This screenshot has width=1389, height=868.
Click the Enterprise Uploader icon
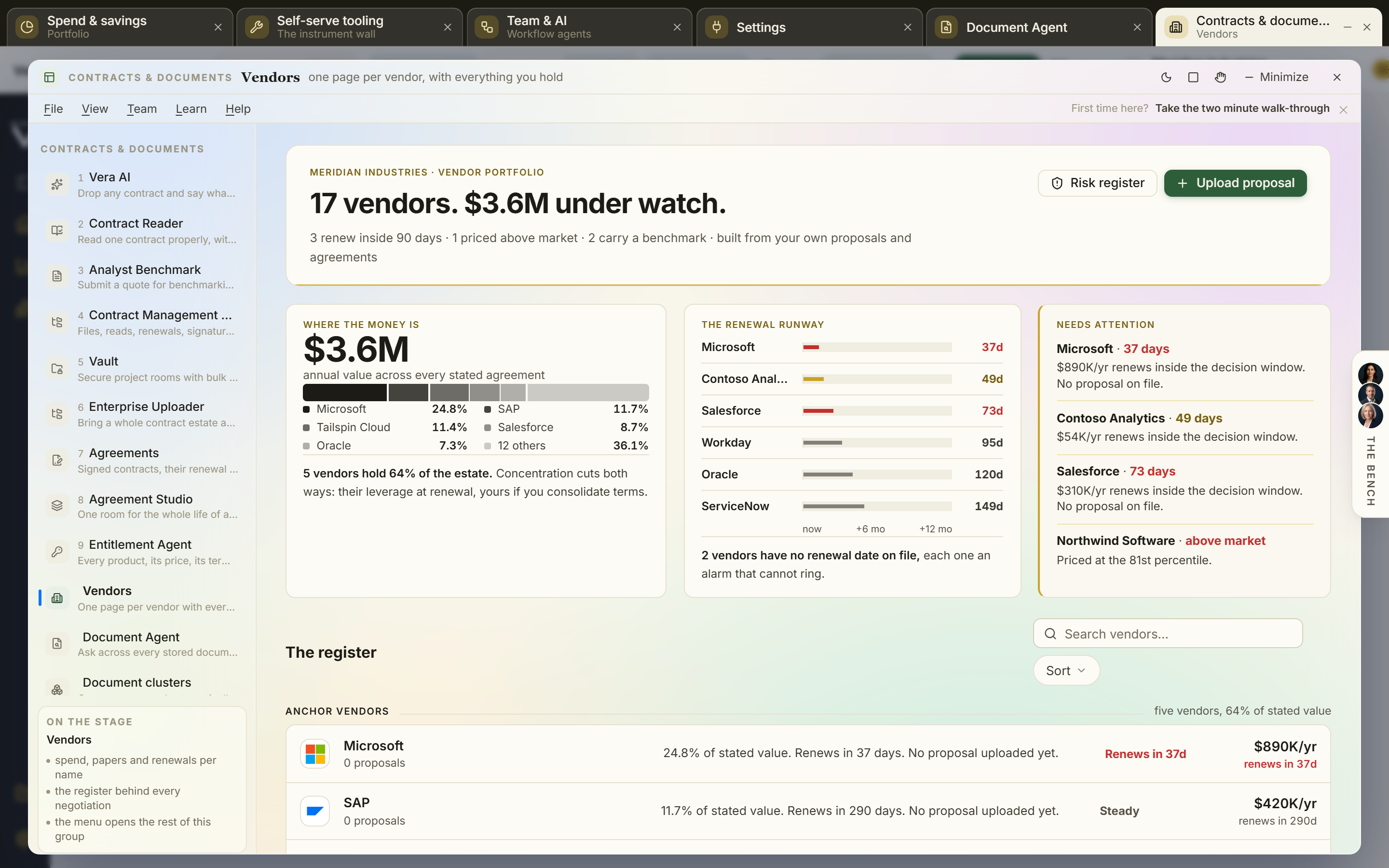pos(57,414)
